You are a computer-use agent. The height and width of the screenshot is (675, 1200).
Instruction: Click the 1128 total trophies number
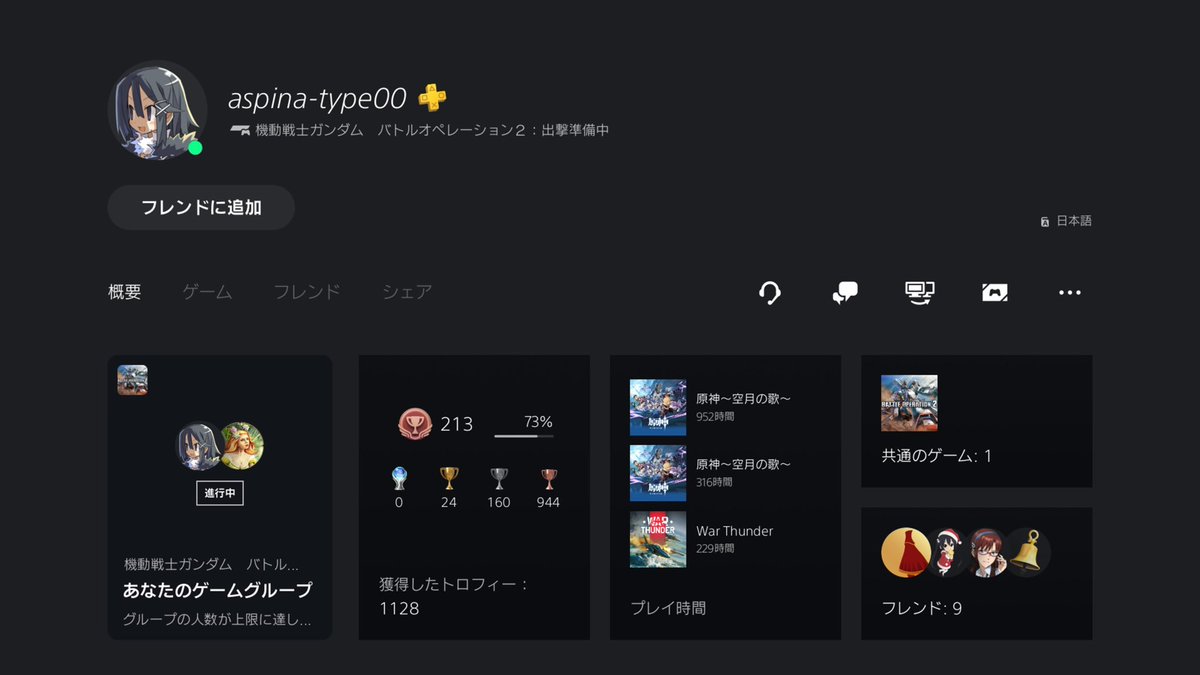click(x=399, y=608)
